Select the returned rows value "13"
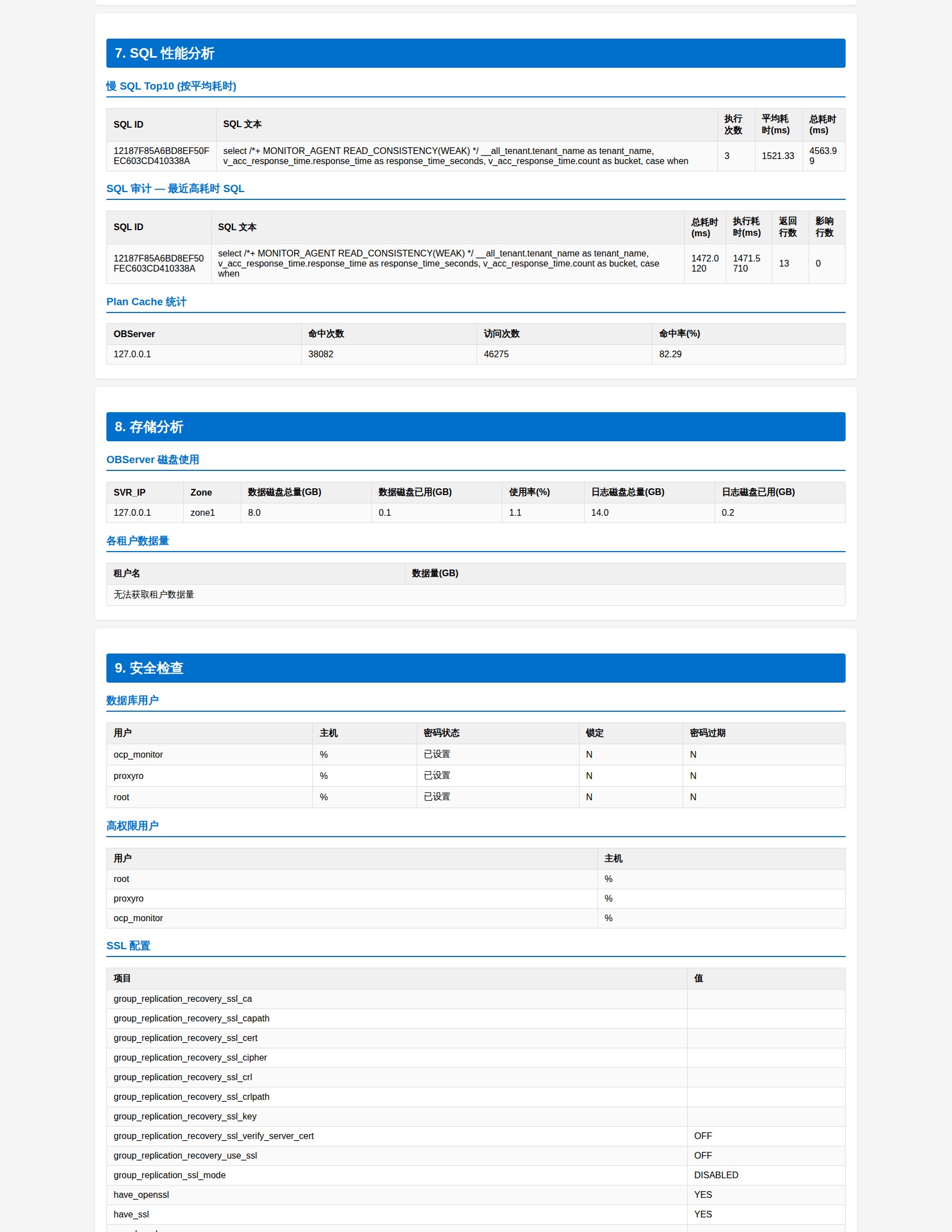Image resolution: width=952 pixels, height=1232 pixels. coord(783,263)
